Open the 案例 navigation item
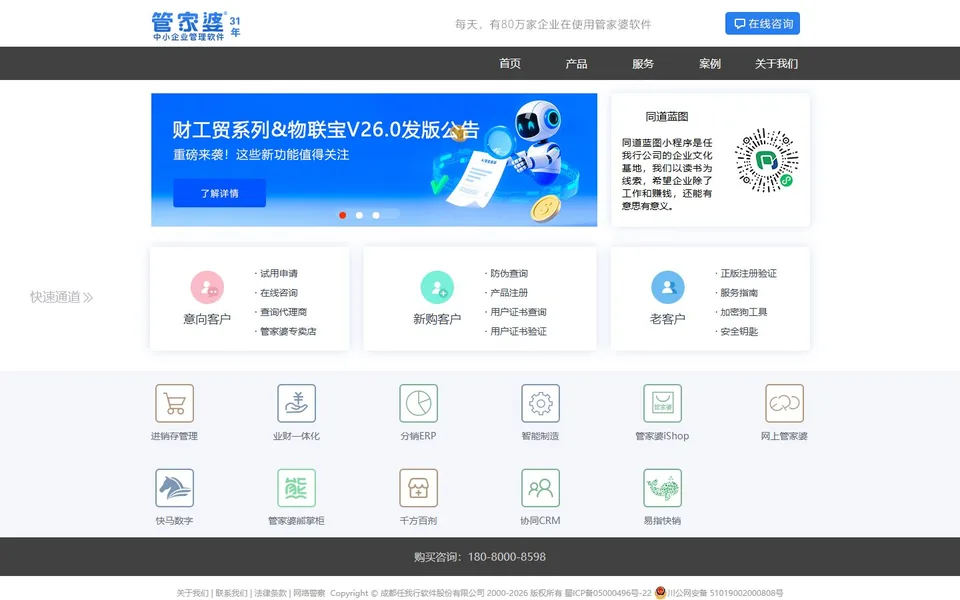 [710, 64]
